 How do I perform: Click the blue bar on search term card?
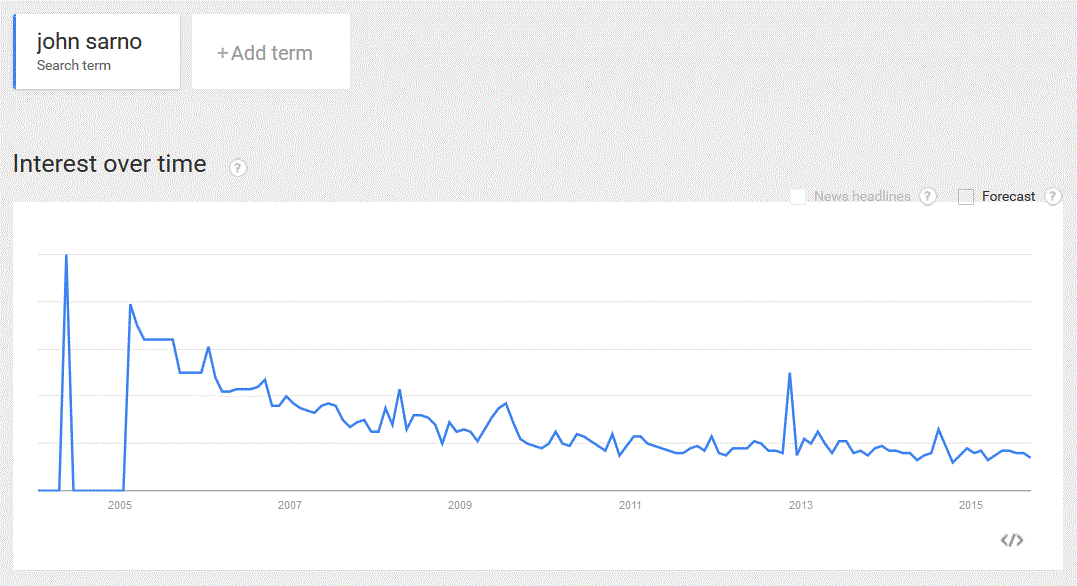(x=14, y=52)
